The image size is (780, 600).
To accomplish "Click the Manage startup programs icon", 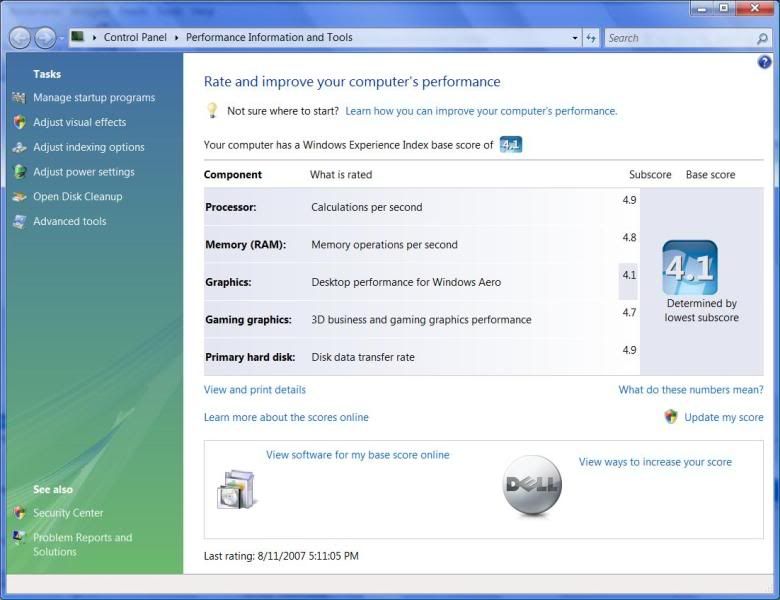I will point(19,98).
